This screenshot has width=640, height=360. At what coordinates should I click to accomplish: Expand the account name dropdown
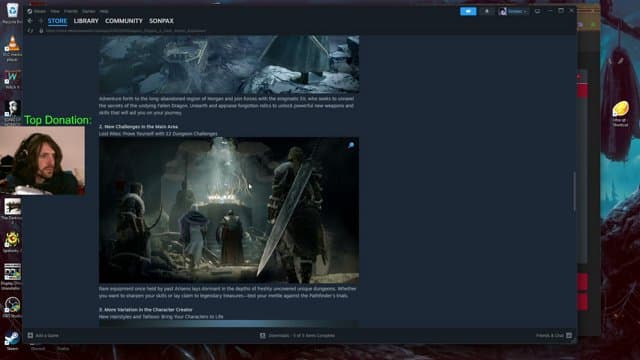517,11
